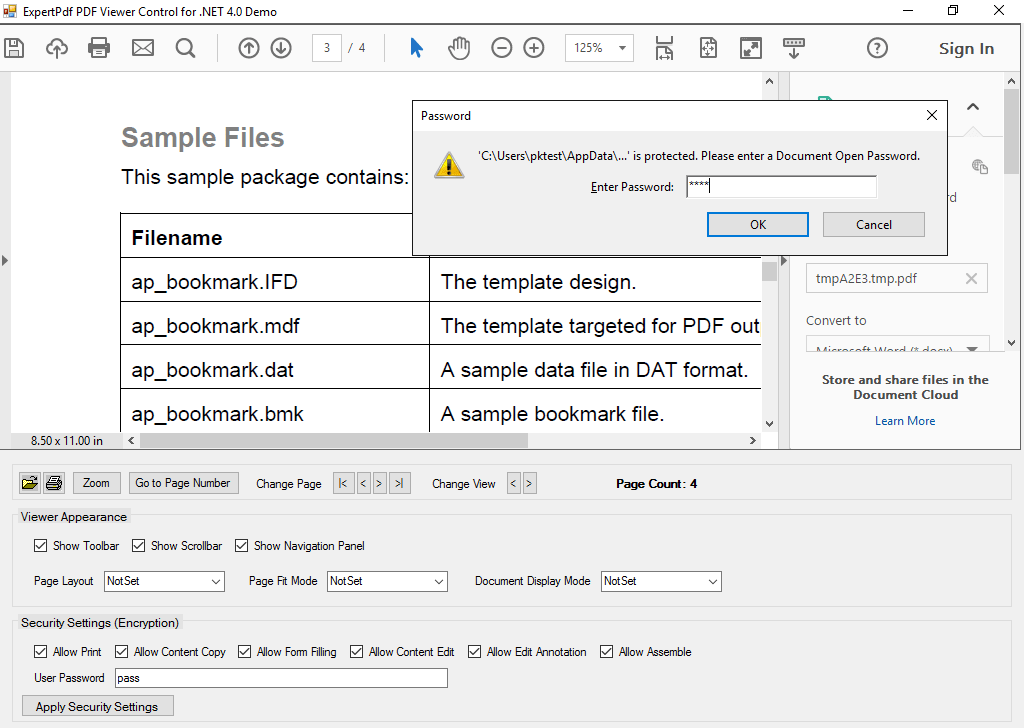Save the document with the disk icon
The image size is (1024, 728).
click(14, 47)
